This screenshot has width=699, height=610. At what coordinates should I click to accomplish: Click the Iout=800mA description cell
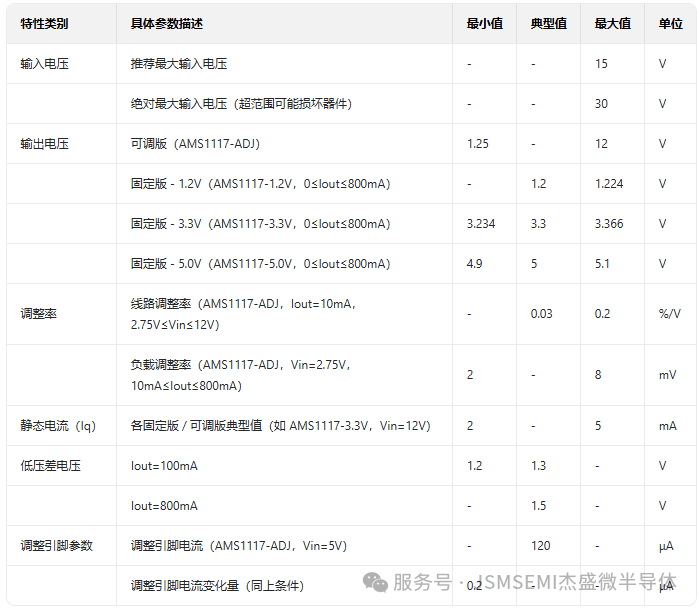pos(164,506)
